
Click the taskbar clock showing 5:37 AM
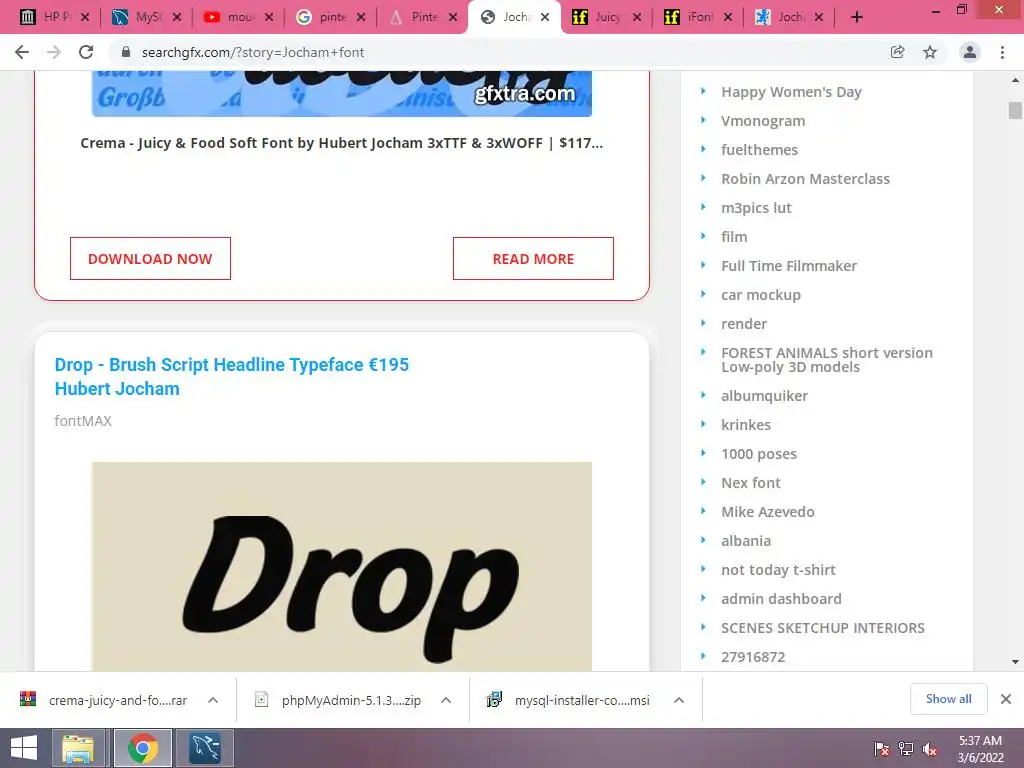(x=980, y=749)
